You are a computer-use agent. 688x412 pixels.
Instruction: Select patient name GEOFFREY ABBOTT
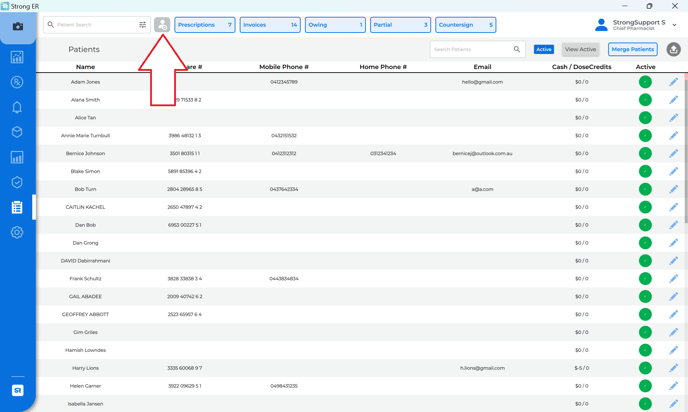click(x=85, y=314)
